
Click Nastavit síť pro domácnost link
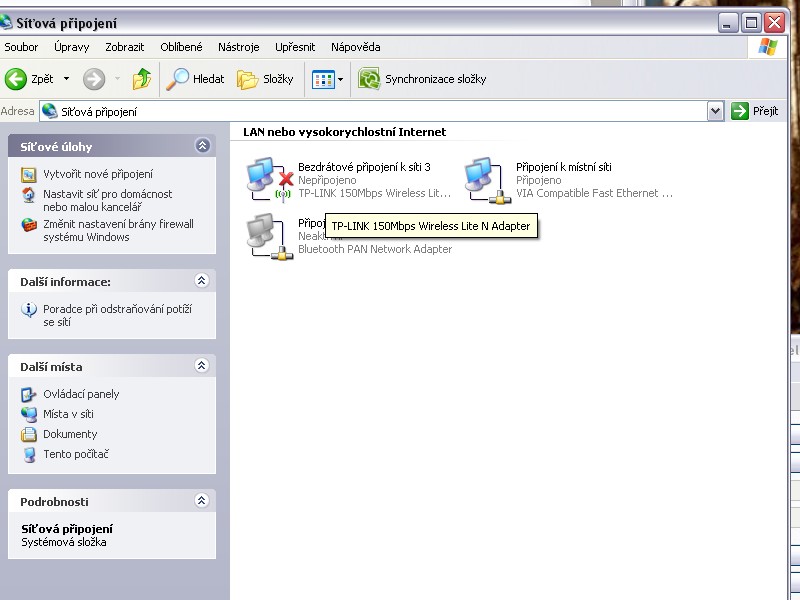coord(108,201)
